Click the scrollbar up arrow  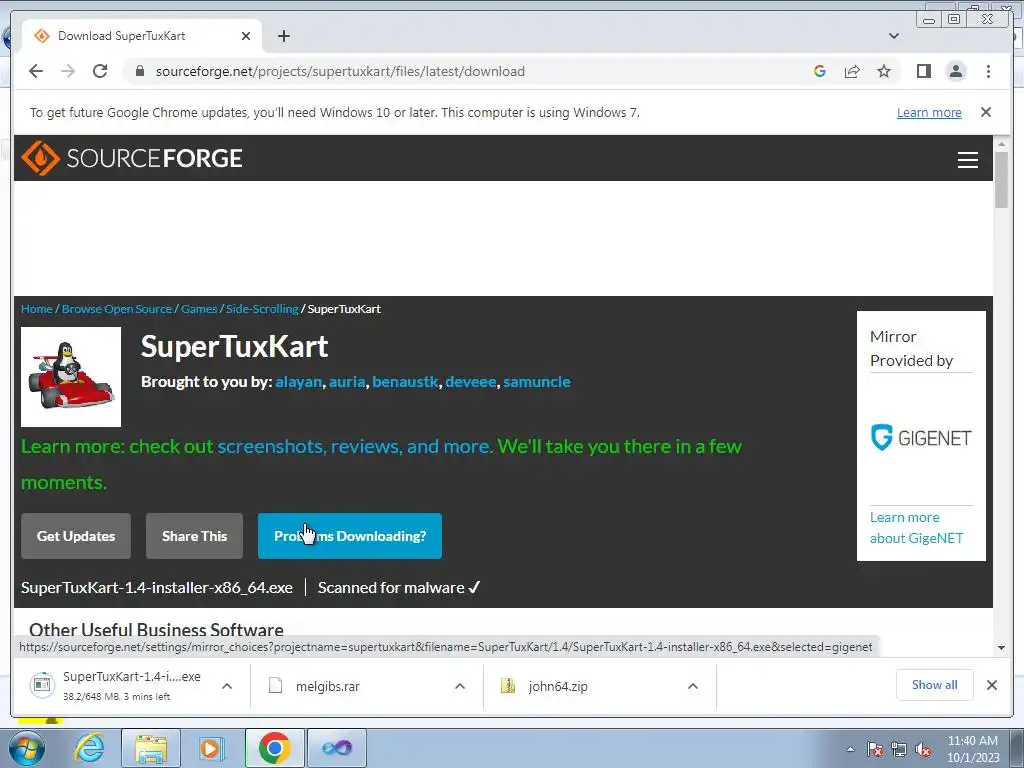tap(1001, 143)
